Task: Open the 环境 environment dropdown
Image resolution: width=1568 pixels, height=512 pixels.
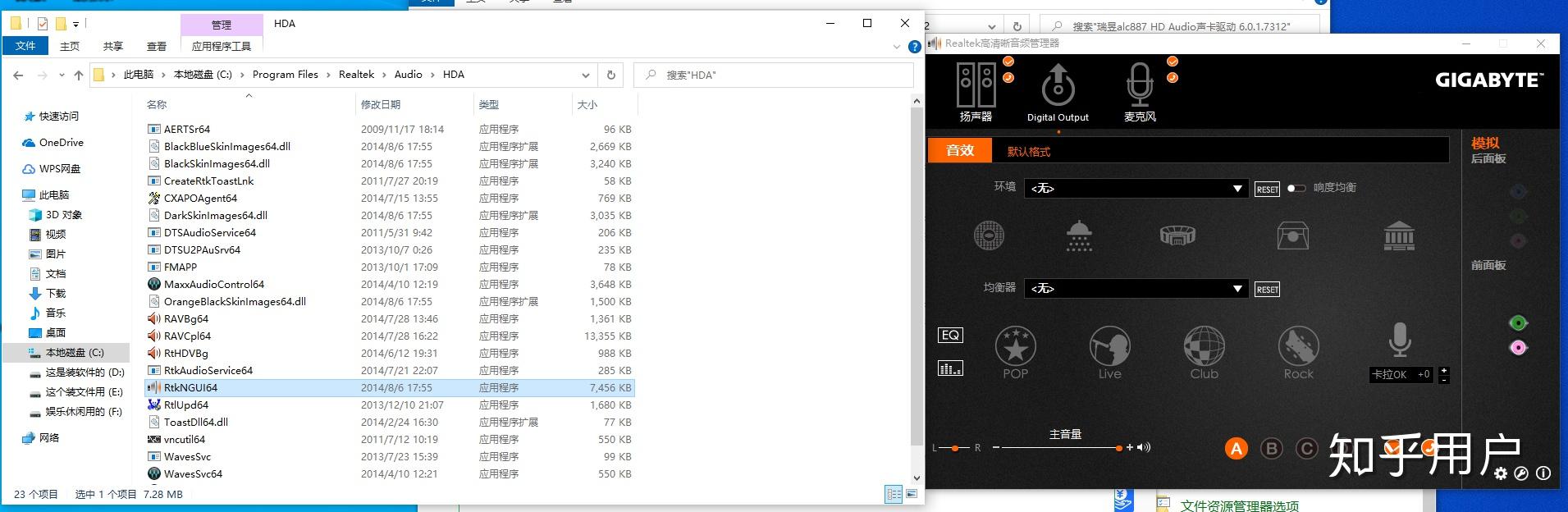Action: tap(1136, 189)
